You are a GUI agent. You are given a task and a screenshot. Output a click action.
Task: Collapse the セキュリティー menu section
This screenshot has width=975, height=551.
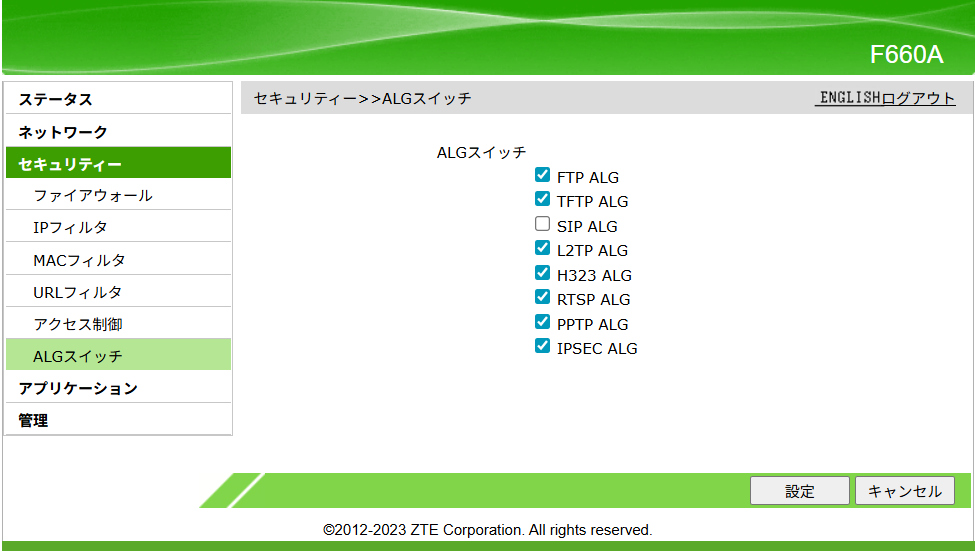[x=70, y=164]
